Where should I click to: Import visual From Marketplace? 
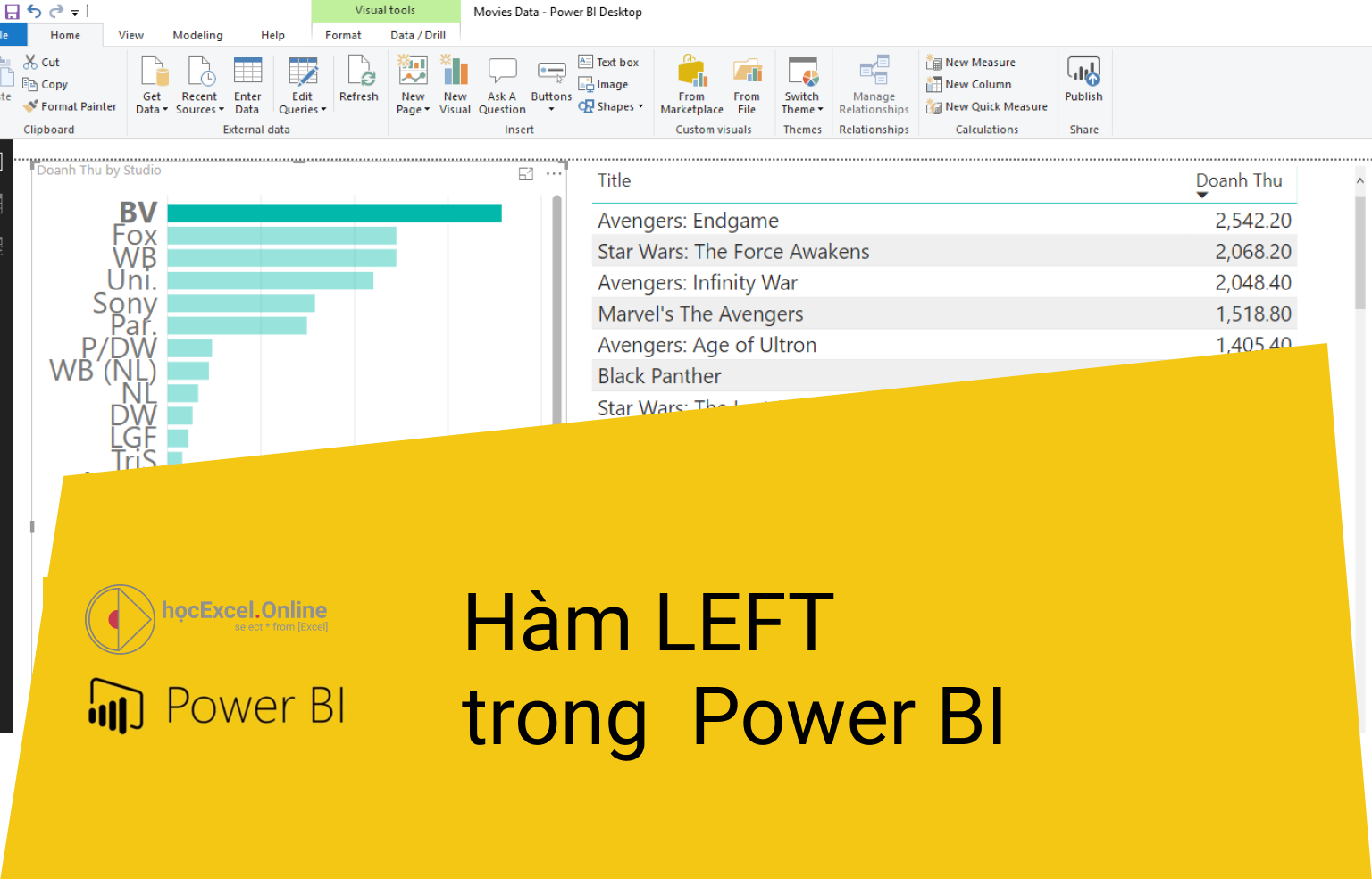(x=692, y=85)
